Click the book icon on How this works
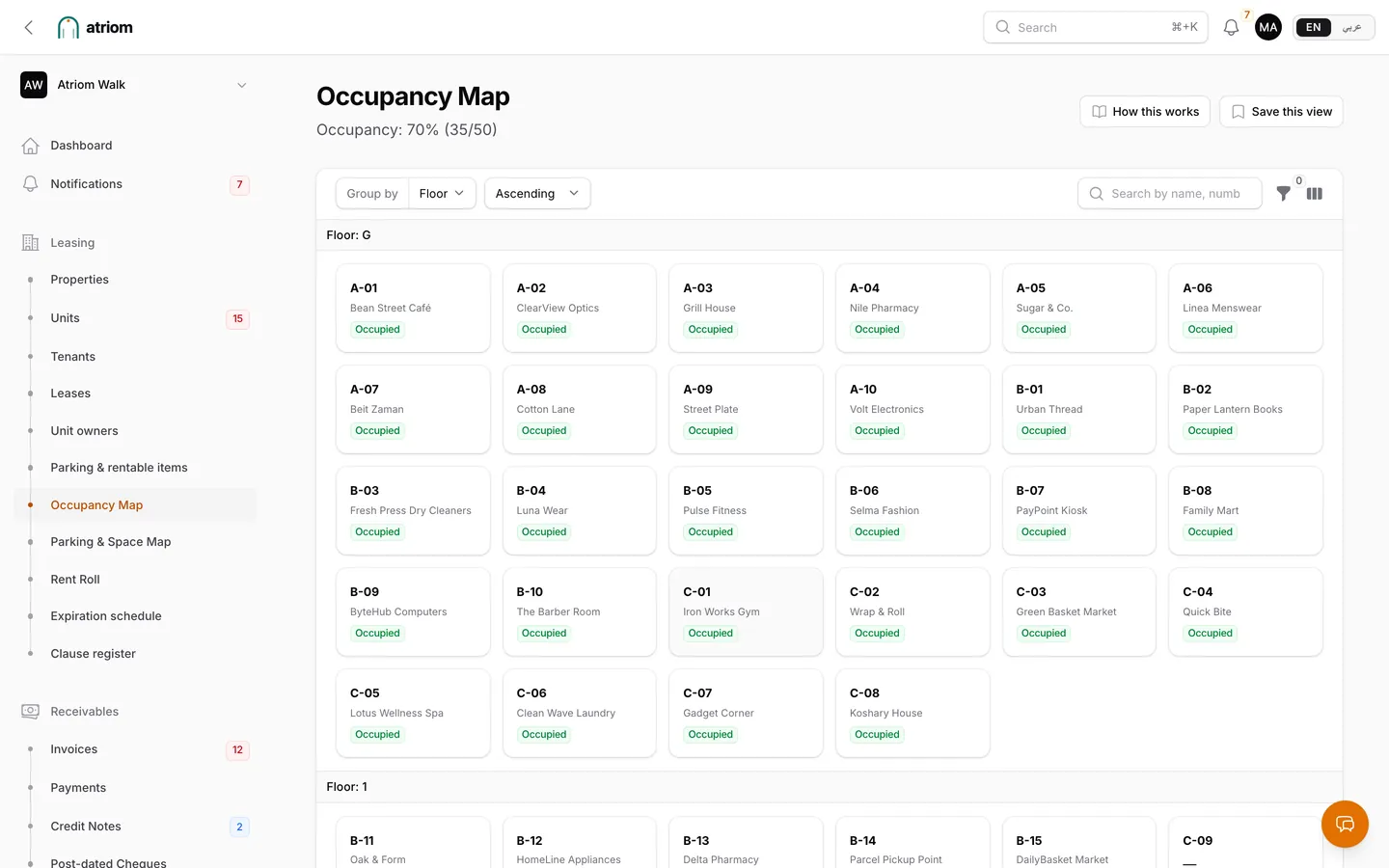This screenshot has width=1389, height=868. point(1099,112)
